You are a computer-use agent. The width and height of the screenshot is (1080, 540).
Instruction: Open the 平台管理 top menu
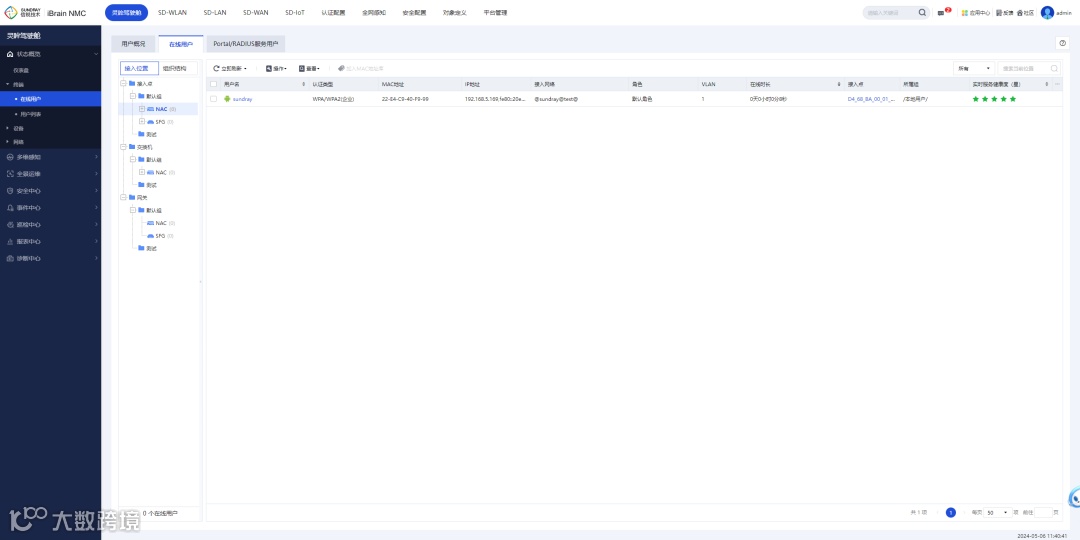(495, 12)
